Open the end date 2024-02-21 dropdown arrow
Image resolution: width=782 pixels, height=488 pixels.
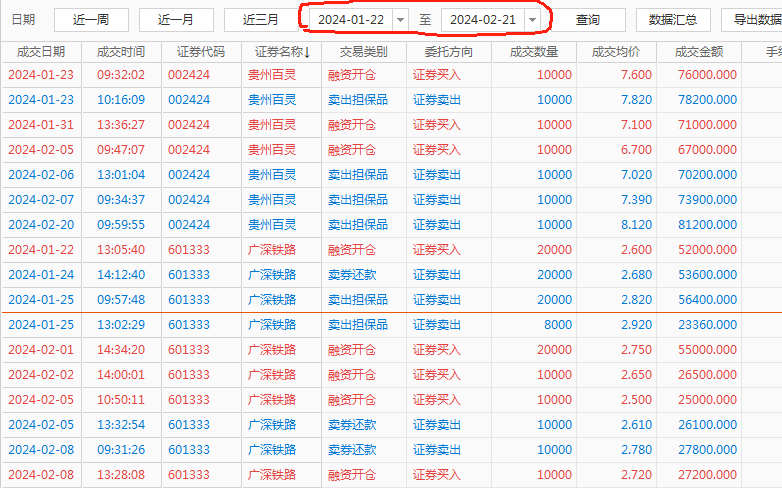(x=532, y=20)
